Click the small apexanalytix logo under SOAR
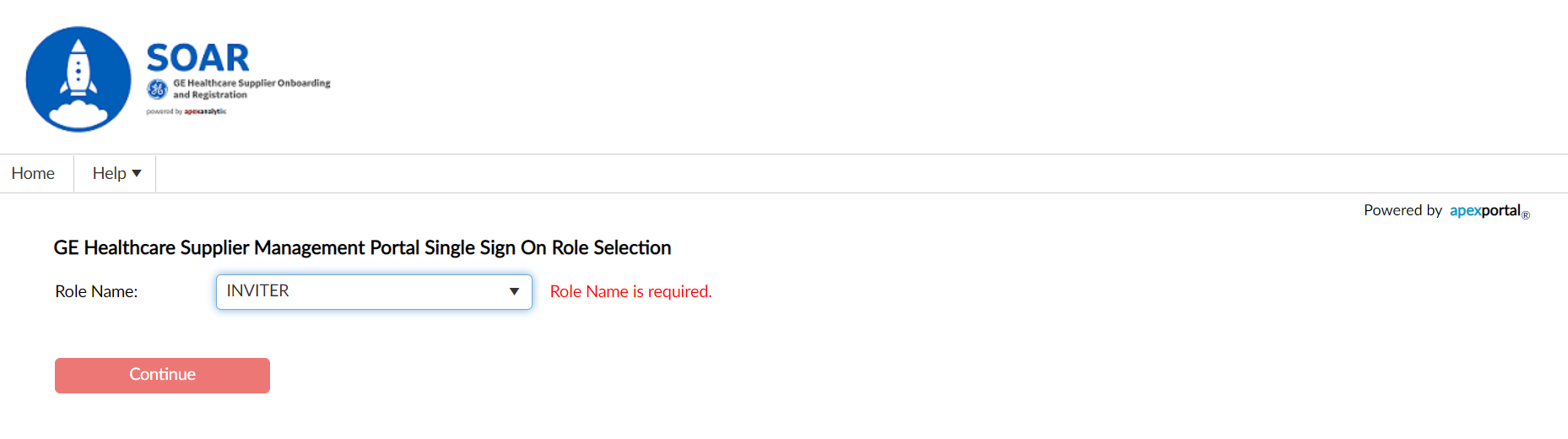This screenshot has width=1568, height=439. (x=205, y=111)
